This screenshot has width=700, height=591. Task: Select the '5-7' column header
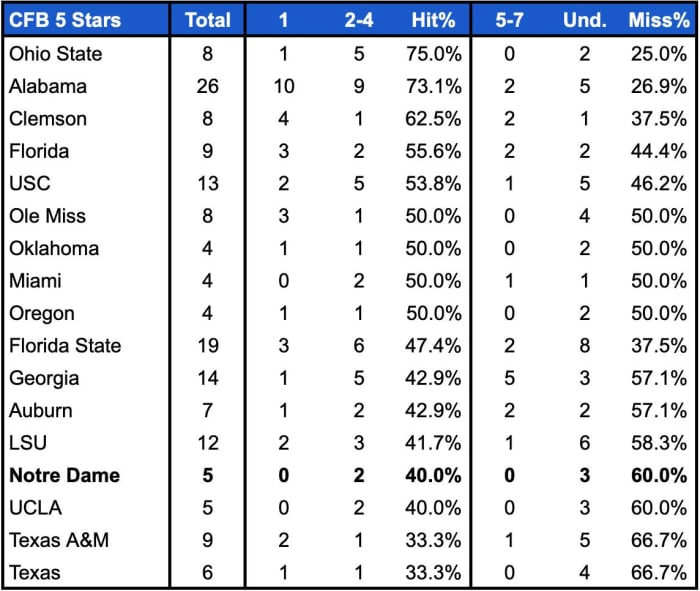click(x=509, y=19)
